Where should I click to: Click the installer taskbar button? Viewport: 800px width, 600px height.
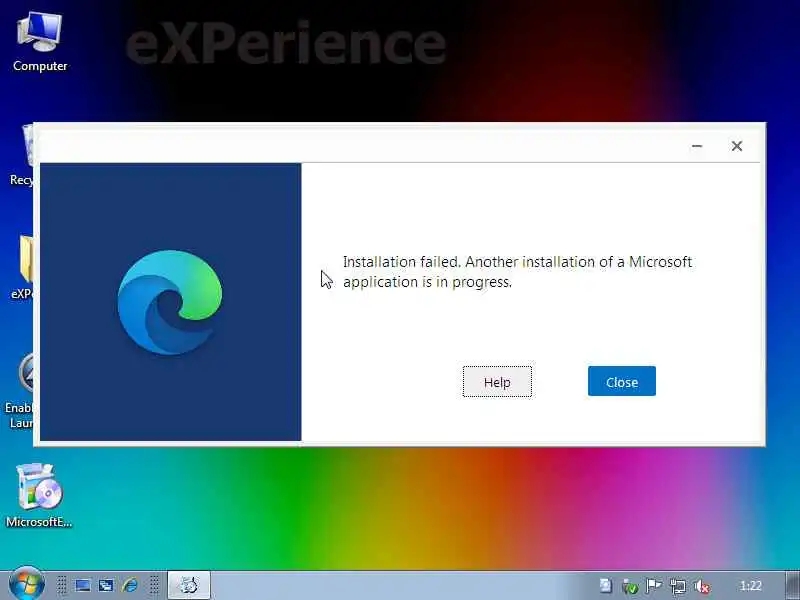(189, 585)
